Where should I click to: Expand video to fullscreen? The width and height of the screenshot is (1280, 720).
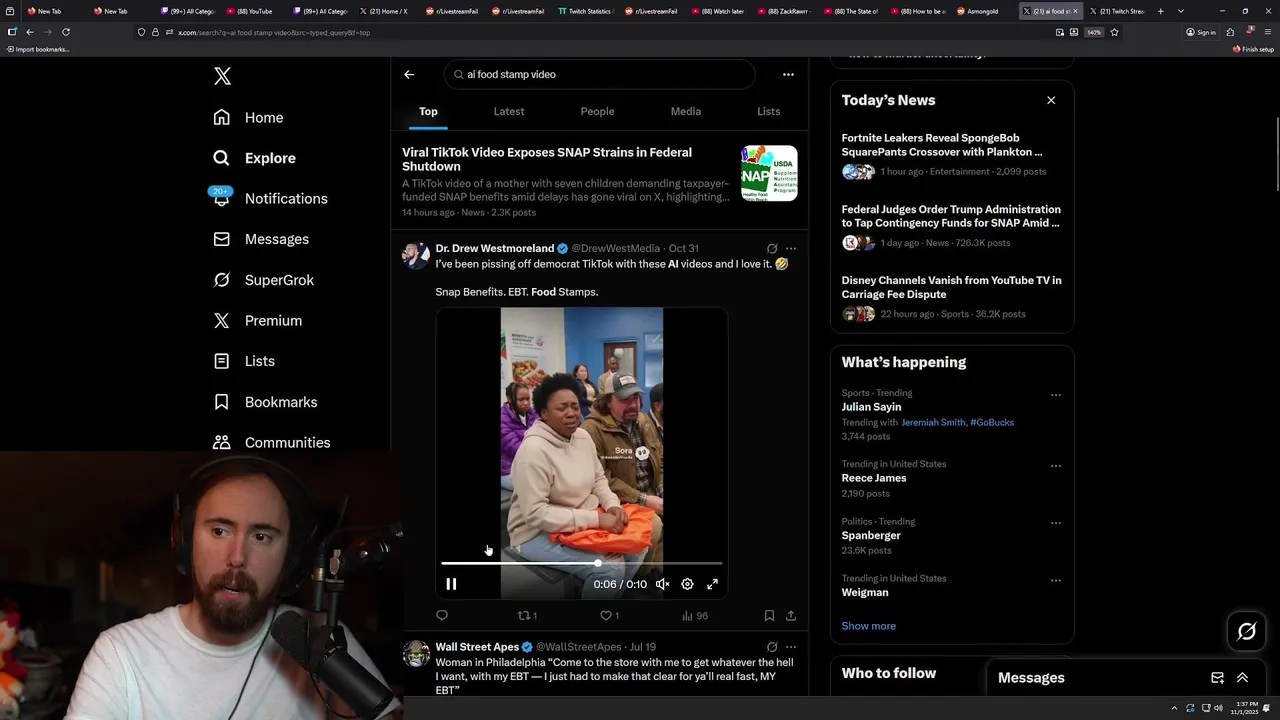point(712,584)
